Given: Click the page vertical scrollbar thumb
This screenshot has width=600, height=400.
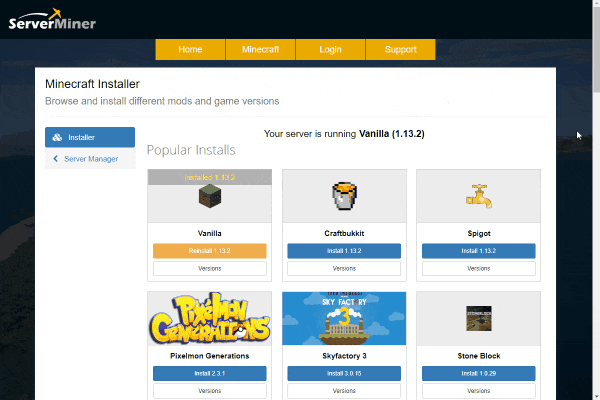Looking at the screenshot, I should (x=596, y=50).
